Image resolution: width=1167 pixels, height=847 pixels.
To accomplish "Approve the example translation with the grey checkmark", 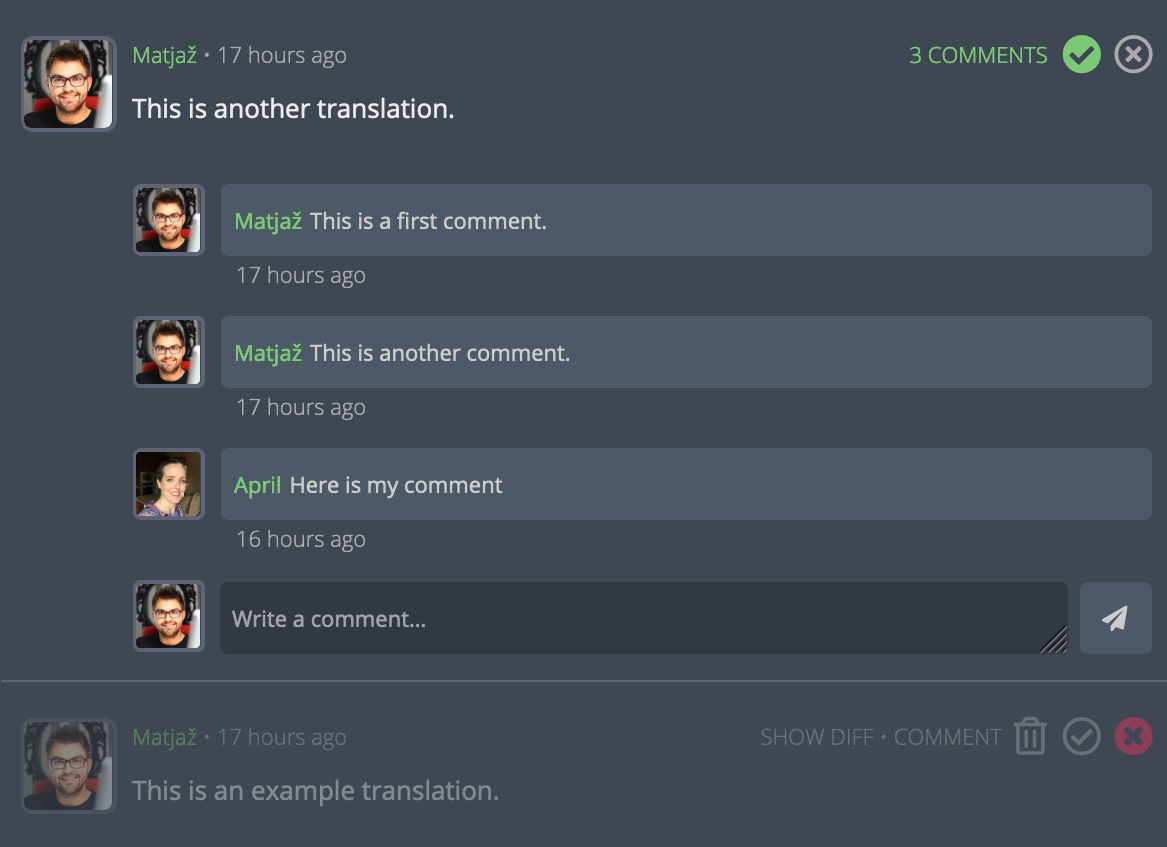I will [x=1081, y=737].
